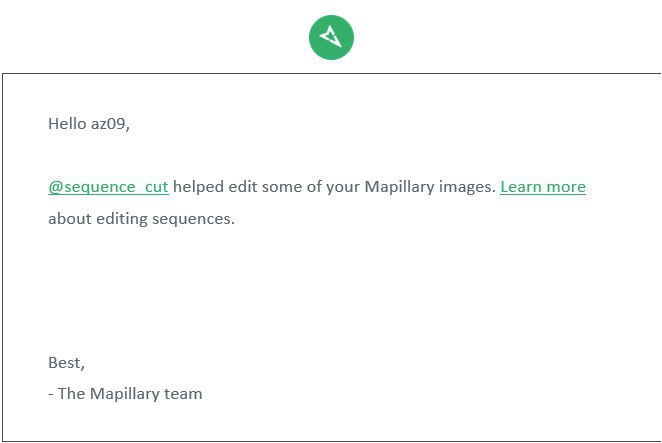Click the word 'team' in the signature

pos(183,394)
